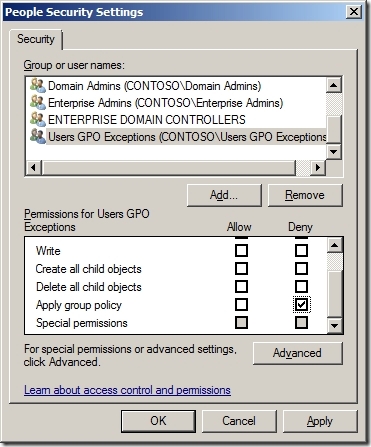Open Learn about access control link
Image resolution: width=371 pixels, height=447 pixels.
(x=127, y=390)
